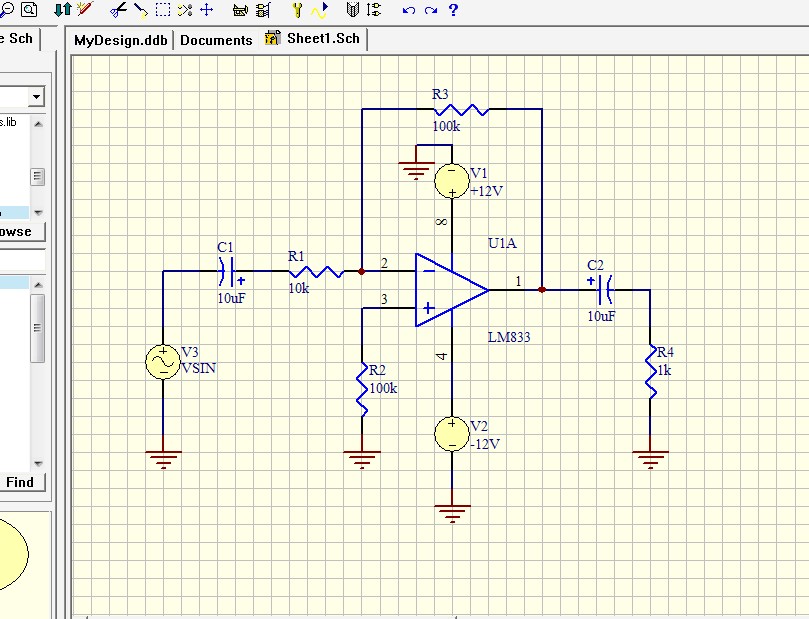Screen dimensions: 809x619
Task: Click the yellow wrench setup icon
Action: pos(297,9)
